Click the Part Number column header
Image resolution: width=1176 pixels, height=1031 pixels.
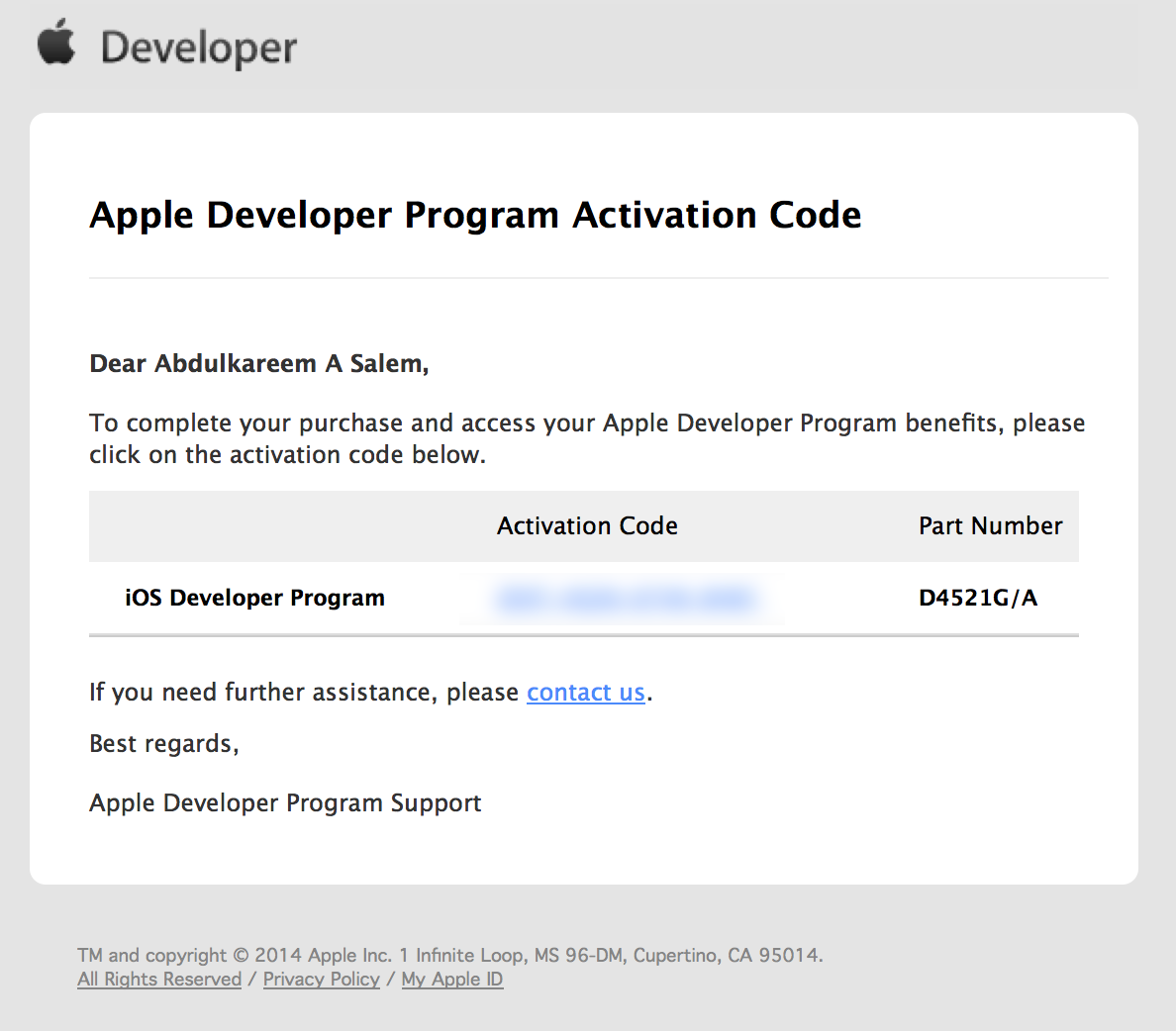click(991, 525)
